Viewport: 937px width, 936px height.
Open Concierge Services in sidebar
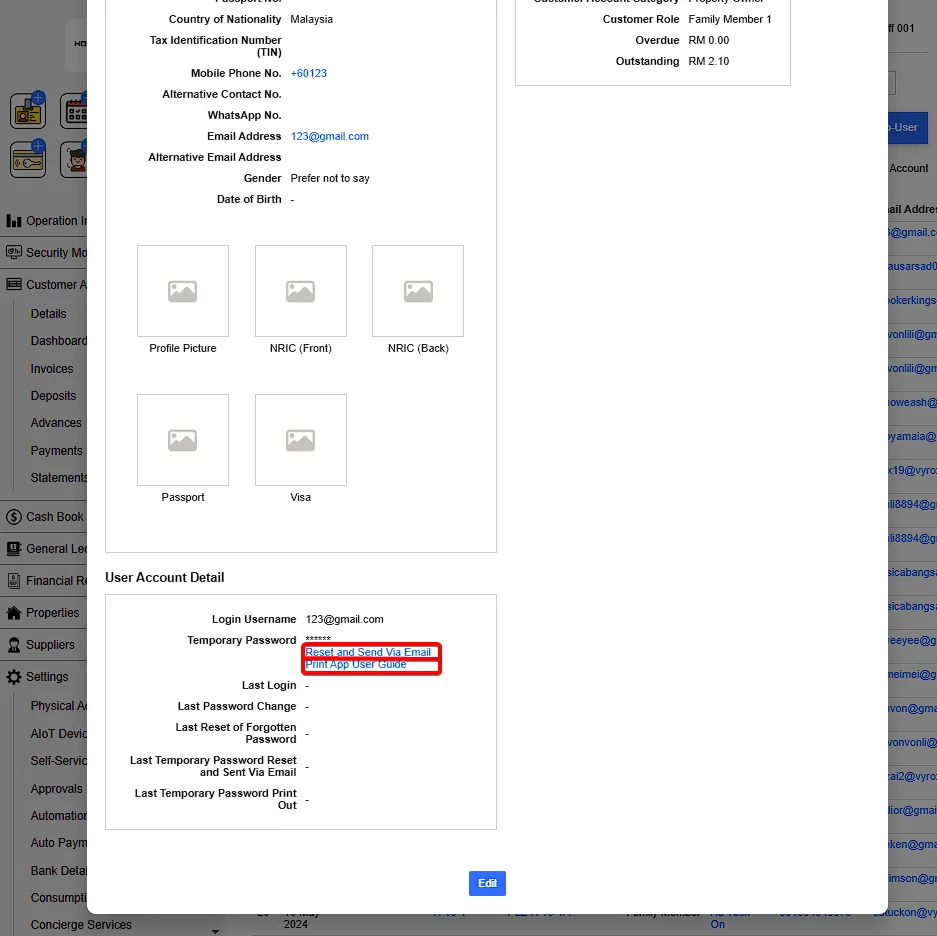point(81,925)
